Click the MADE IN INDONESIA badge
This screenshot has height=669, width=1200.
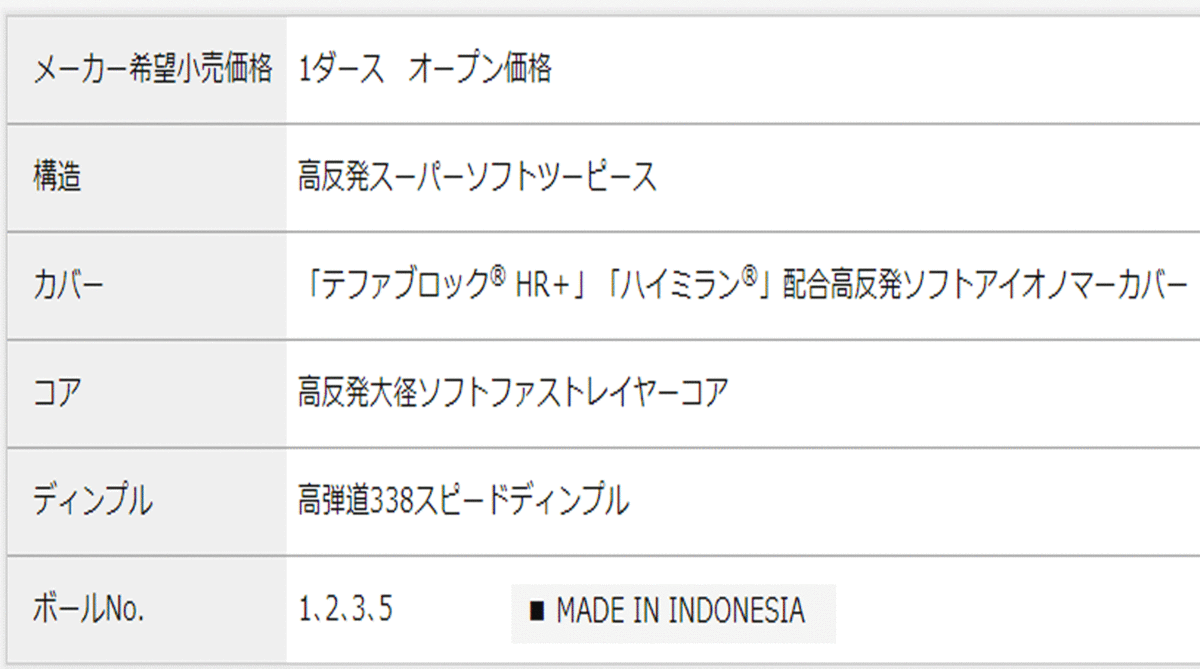(x=673, y=611)
